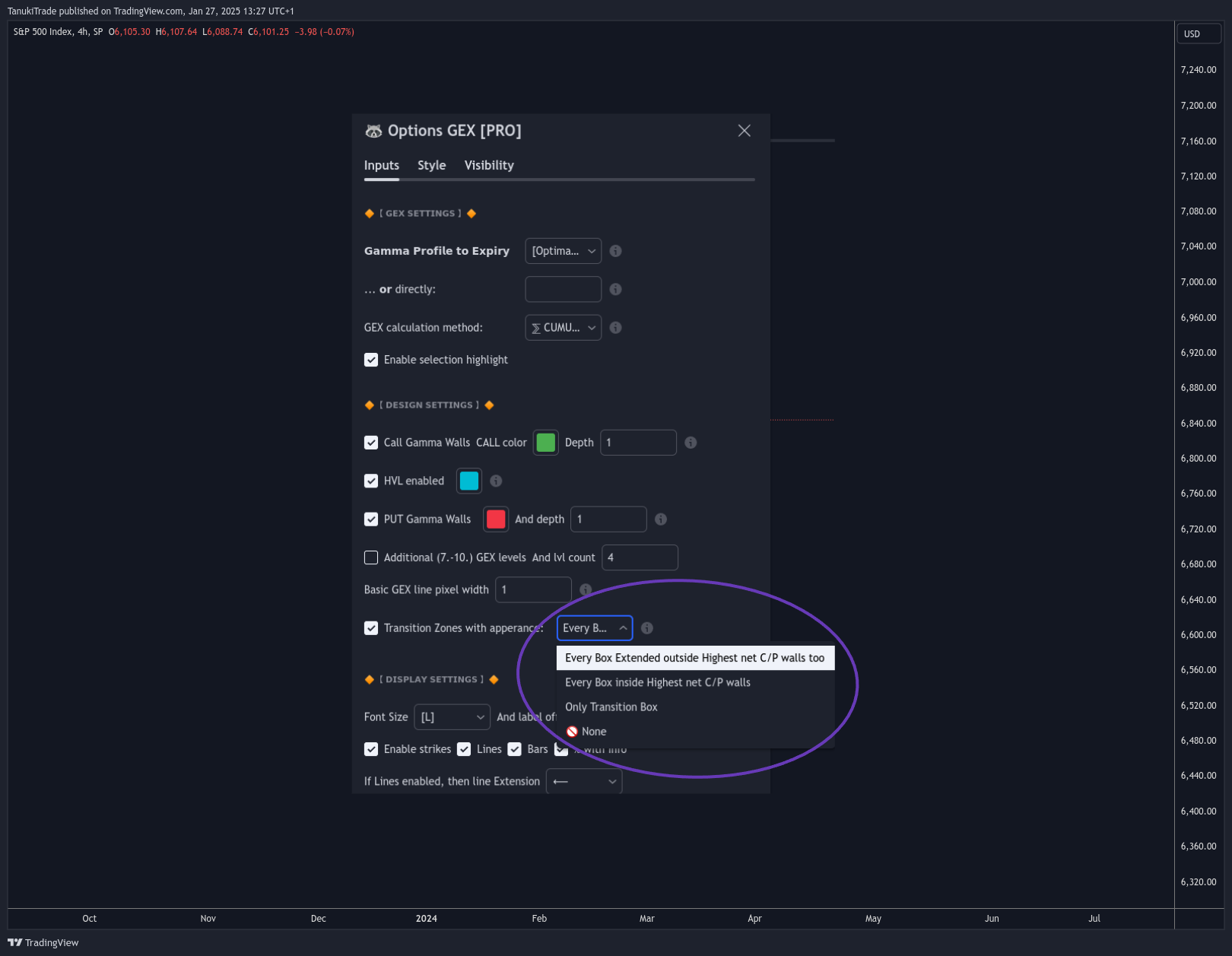Switch to the Style tab
The height and width of the screenshot is (956, 1232).
pyautogui.click(x=431, y=165)
